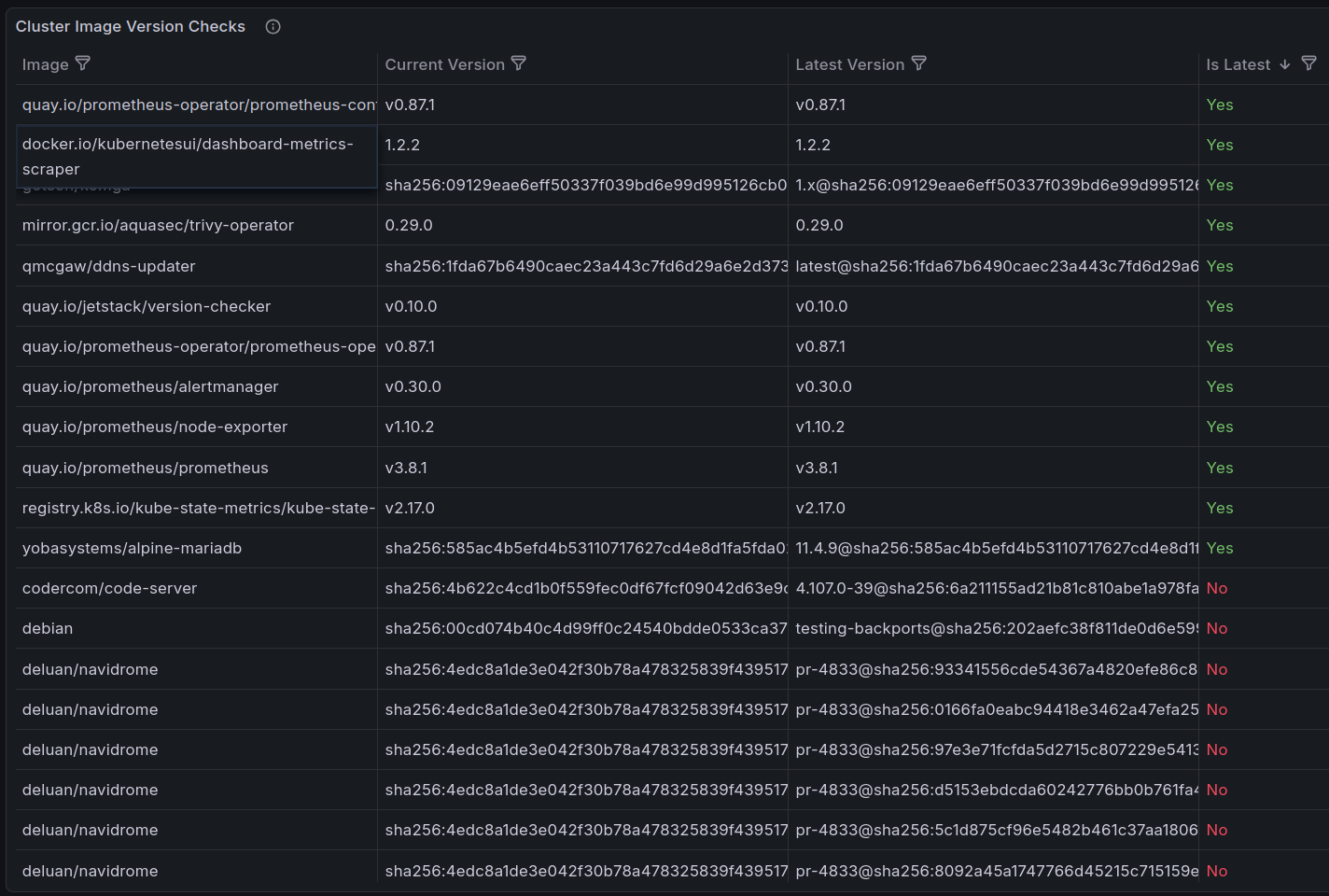Open the Image column filter
1329x896 pixels.
click(83, 63)
